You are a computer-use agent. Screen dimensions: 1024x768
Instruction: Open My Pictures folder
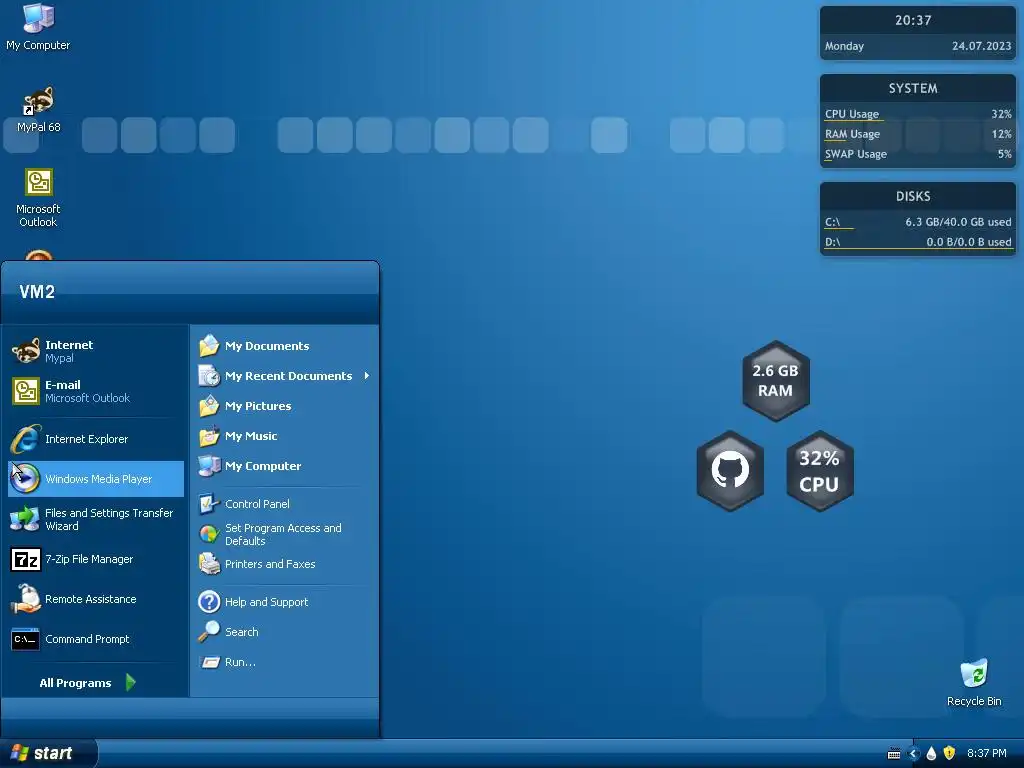tap(284, 406)
